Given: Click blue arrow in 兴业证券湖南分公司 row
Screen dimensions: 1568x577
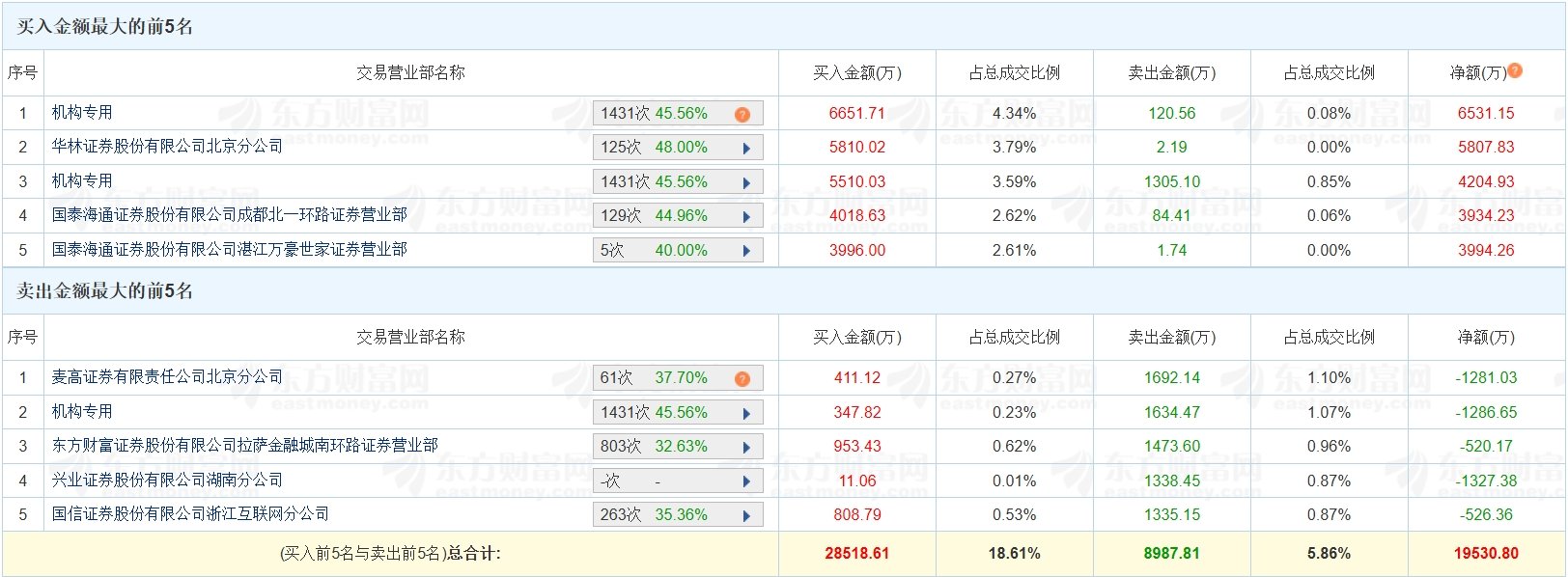Looking at the screenshot, I should click(746, 481).
